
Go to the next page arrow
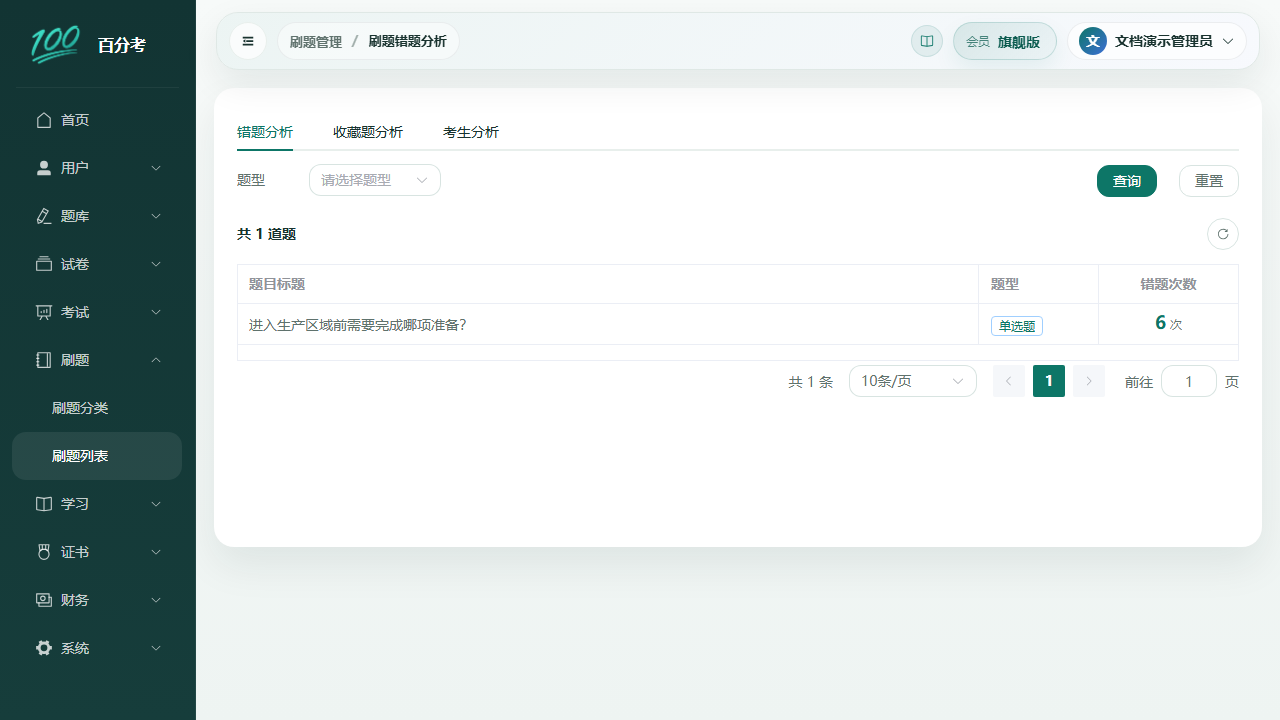[x=1089, y=381]
